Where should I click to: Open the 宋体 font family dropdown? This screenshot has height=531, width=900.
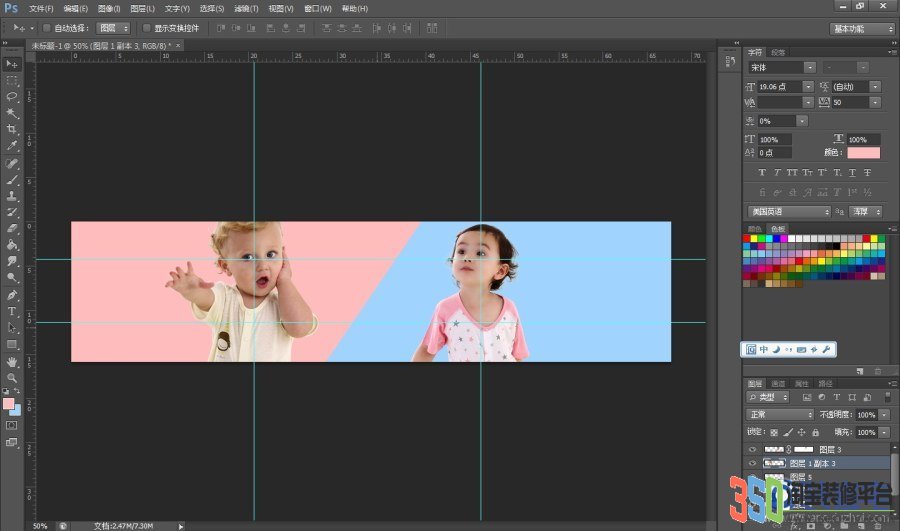[782, 67]
